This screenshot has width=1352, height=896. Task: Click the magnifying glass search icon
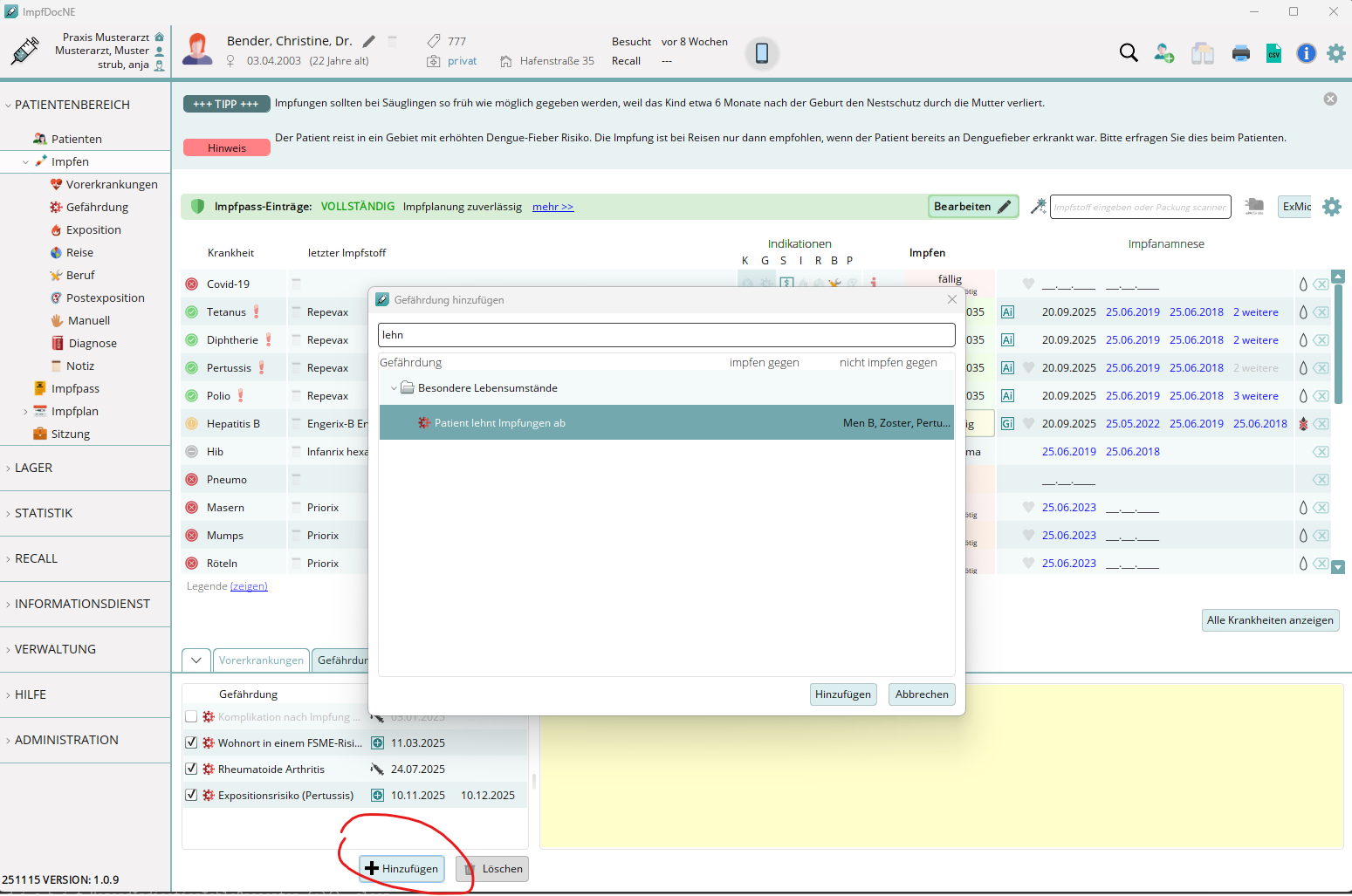pos(1129,53)
